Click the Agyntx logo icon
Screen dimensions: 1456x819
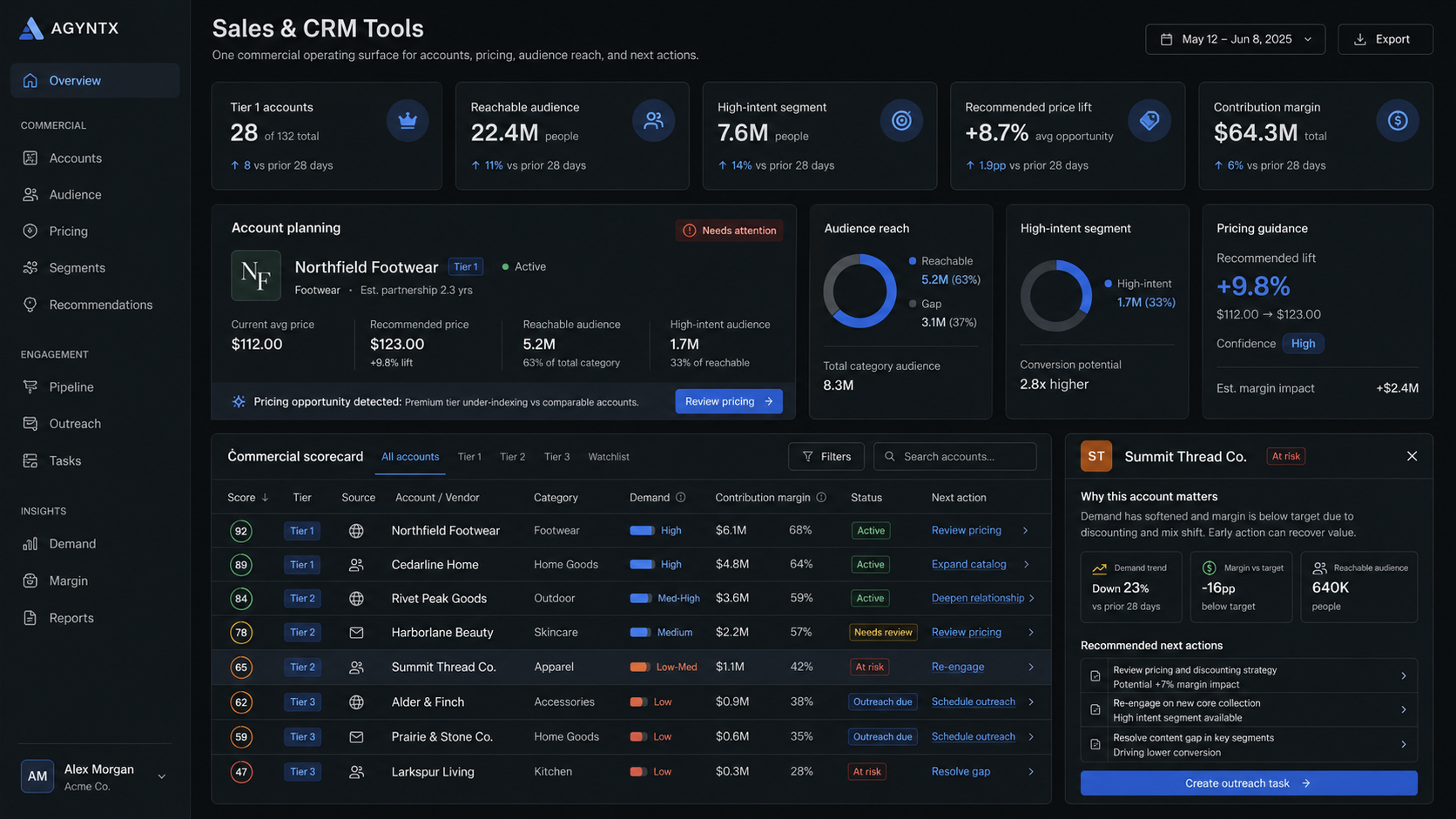(31, 28)
